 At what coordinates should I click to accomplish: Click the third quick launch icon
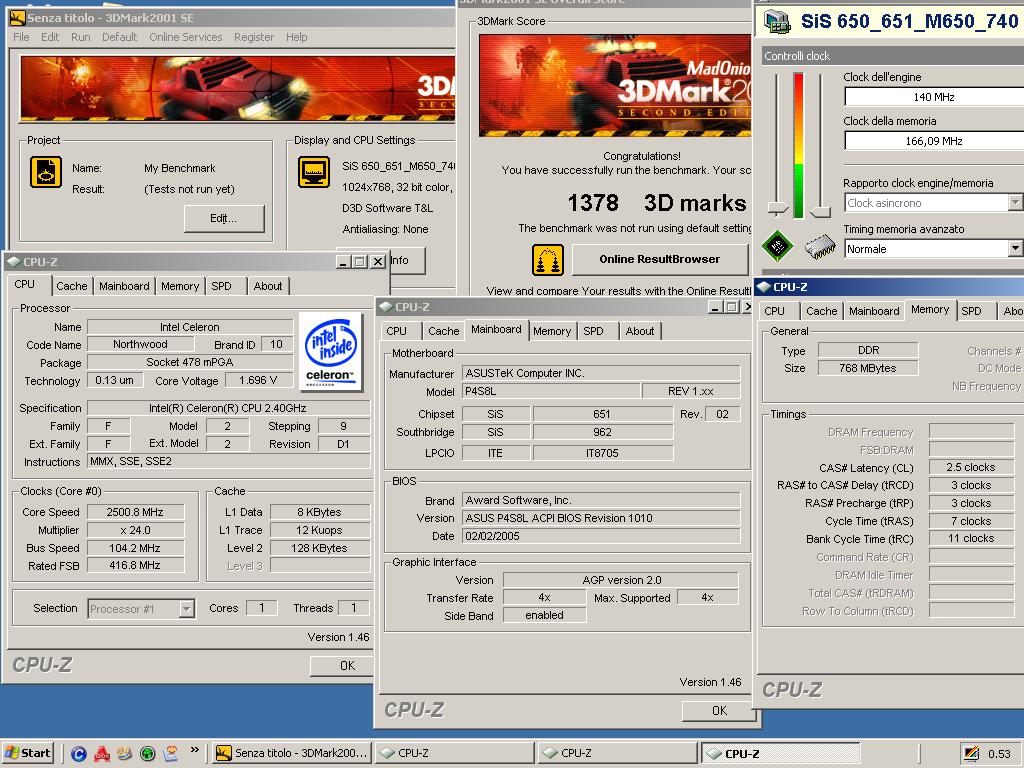click(x=125, y=754)
